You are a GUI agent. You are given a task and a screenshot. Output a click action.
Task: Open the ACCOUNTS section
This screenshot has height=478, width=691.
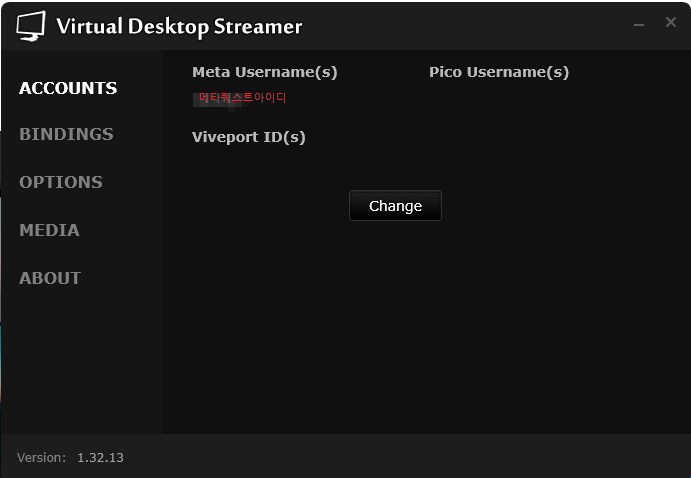(68, 88)
